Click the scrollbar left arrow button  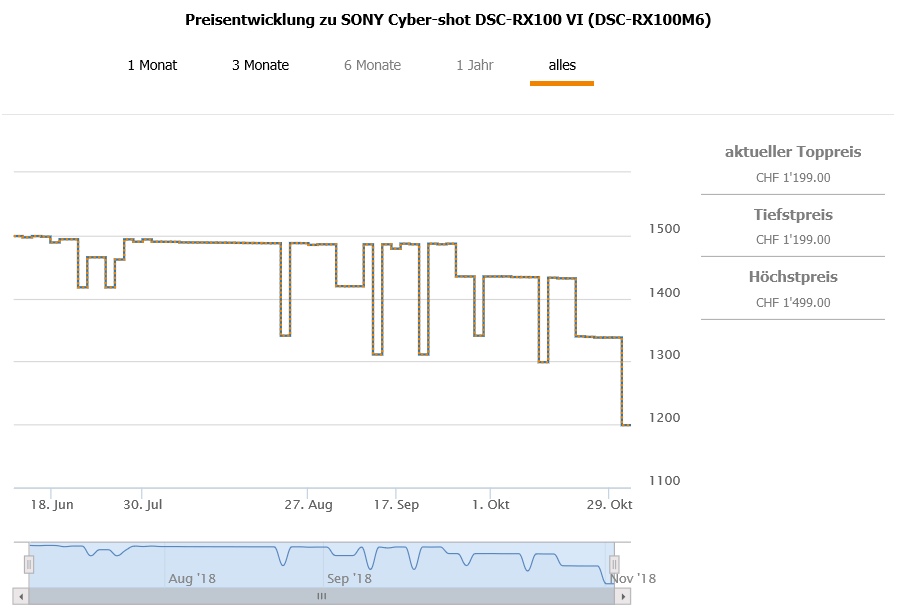point(21,597)
